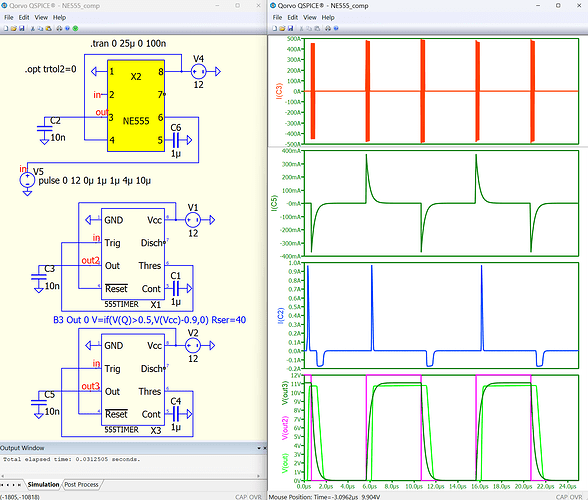The height and width of the screenshot is (500, 588).
Task: Open Output Window panel dropdown arrow
Action: point(259,448)
